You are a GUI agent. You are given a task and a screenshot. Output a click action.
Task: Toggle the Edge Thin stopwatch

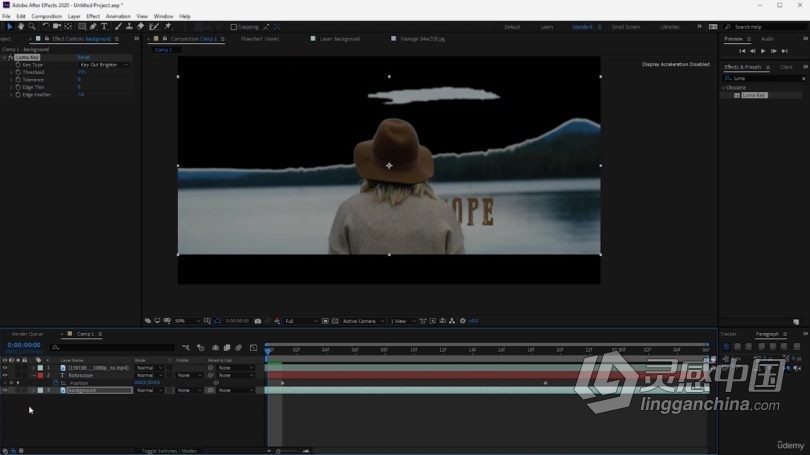pyautogui.click(x=18, y=87)
